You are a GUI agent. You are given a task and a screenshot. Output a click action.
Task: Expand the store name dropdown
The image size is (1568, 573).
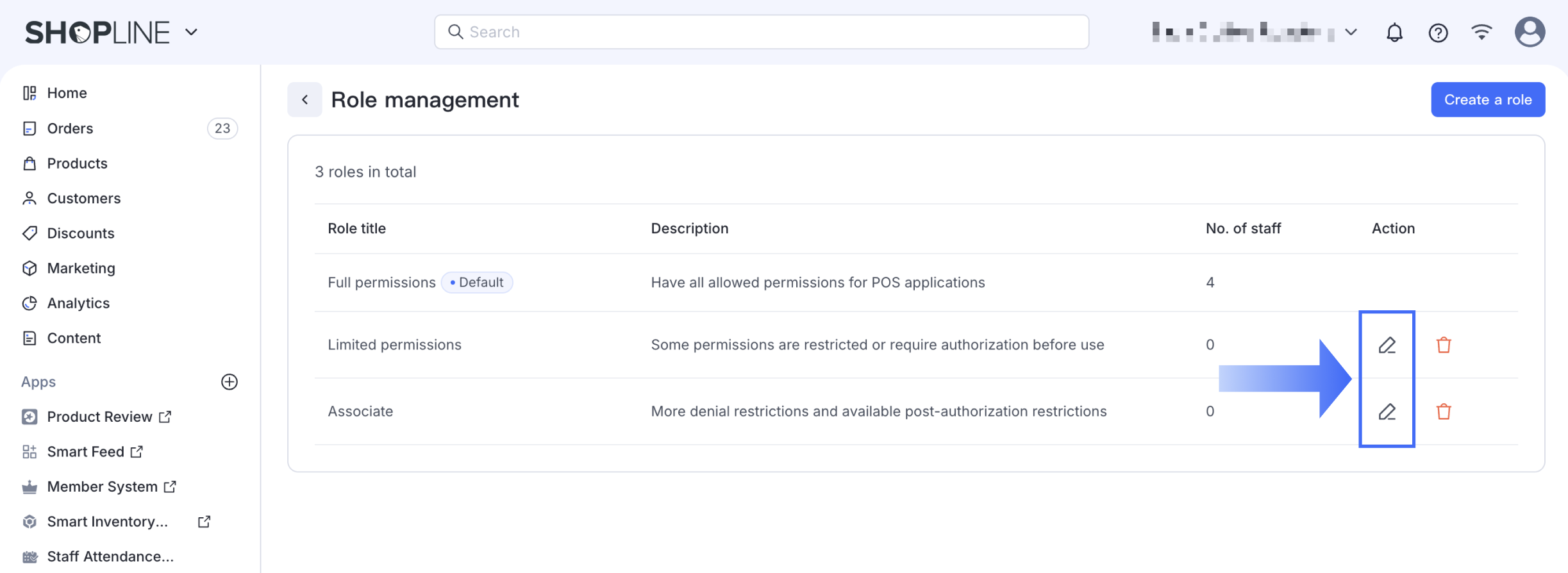[x=1351, y=32]
